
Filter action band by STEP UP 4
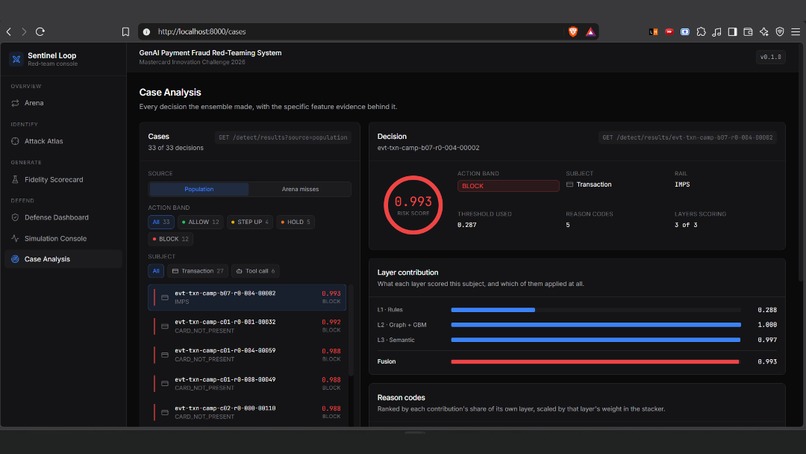tap(250, 222)
